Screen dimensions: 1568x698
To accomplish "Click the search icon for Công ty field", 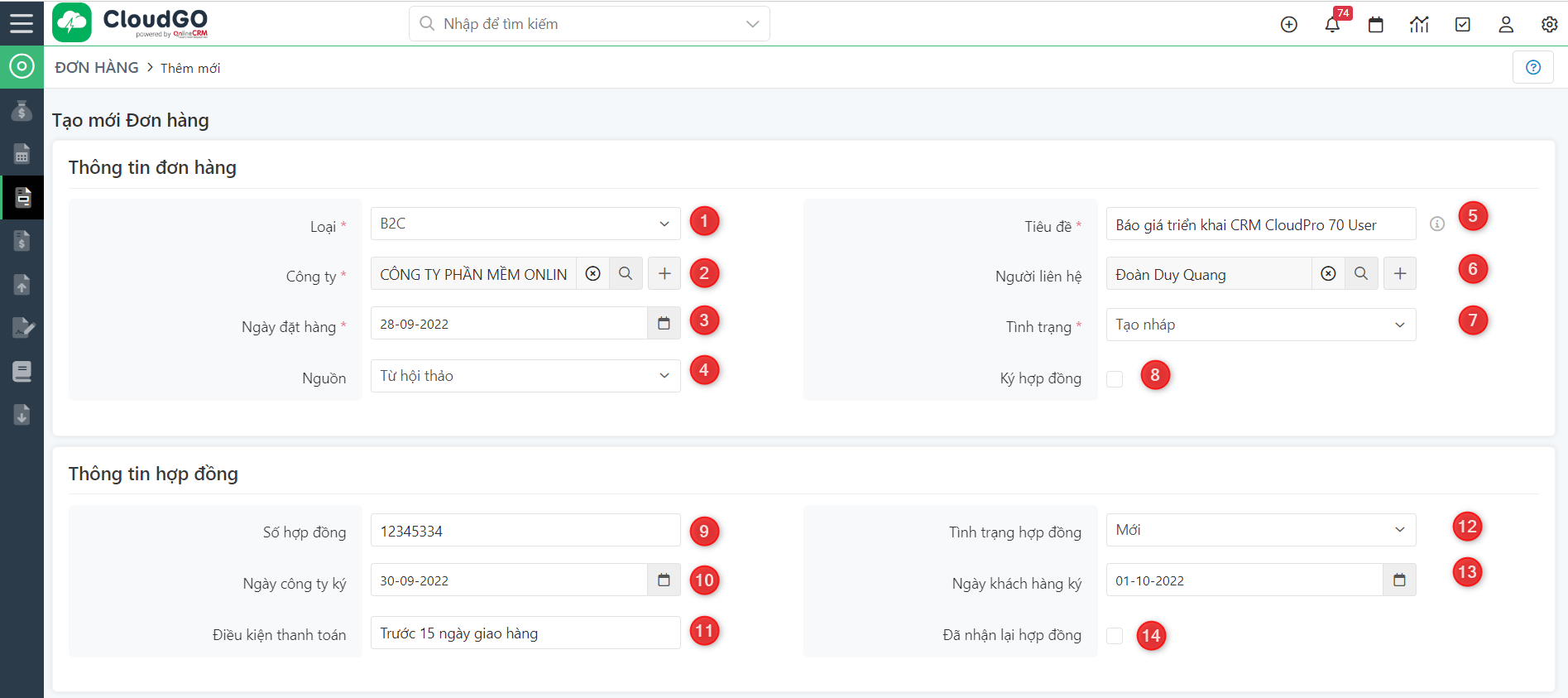I will tap(626, 274).
